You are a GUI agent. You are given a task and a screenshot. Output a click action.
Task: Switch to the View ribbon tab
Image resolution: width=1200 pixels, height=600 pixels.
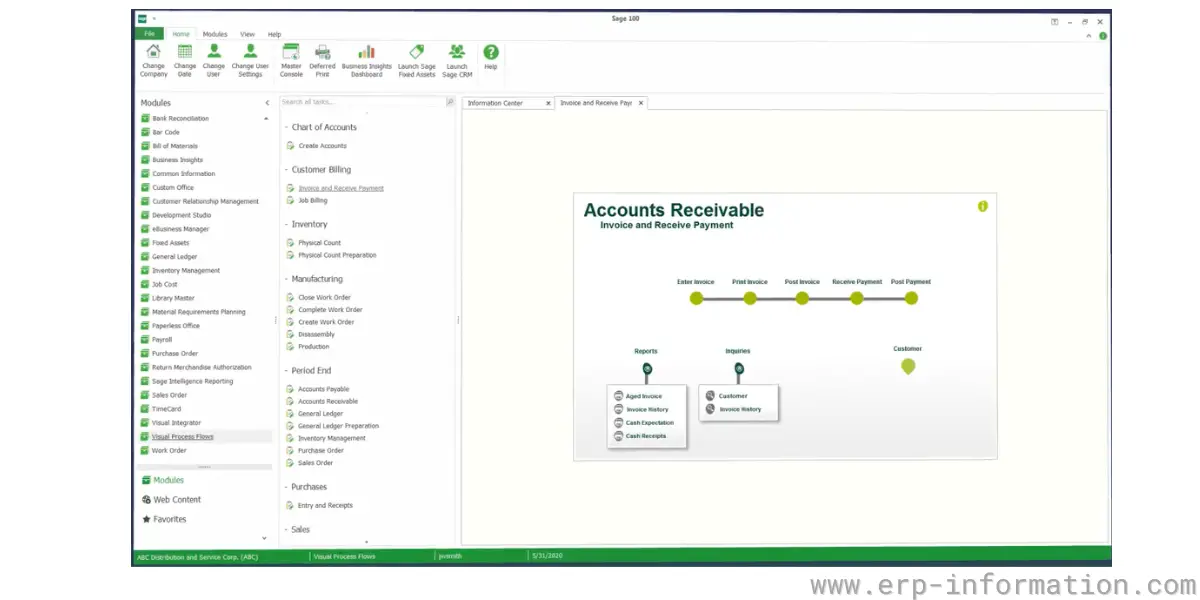pos(247,34)
